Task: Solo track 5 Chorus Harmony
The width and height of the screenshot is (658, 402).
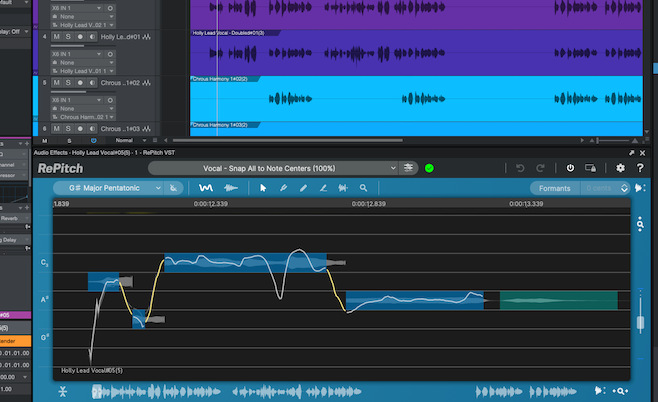Action: (x=68, y=83)
